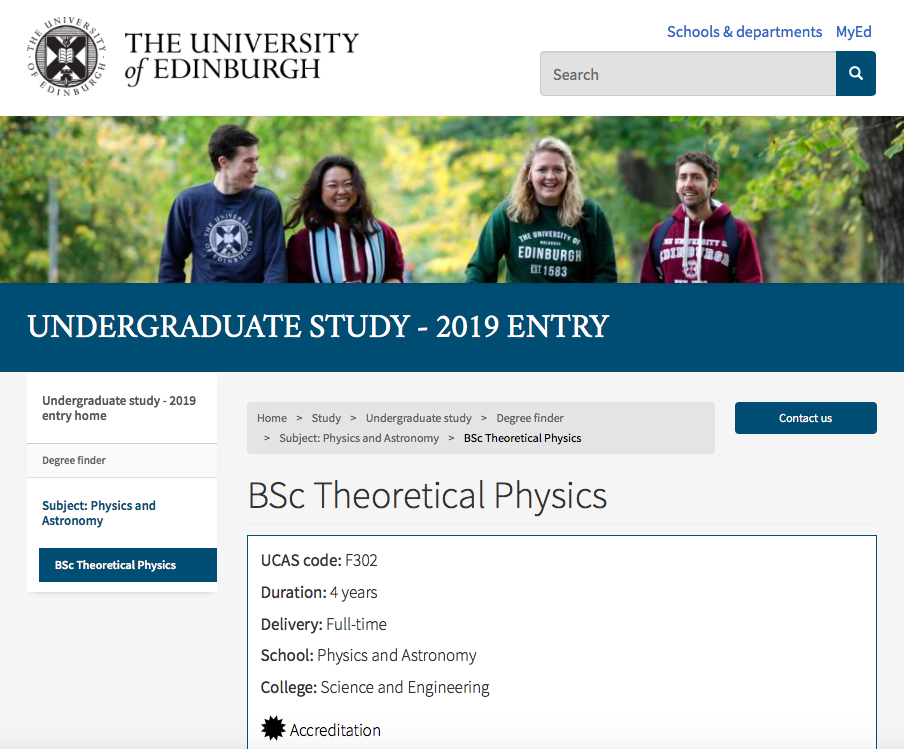
Task: Click BSc Theoretical Physics breadcrumb text
Action: pyautogui.click(x=522, y=438)
